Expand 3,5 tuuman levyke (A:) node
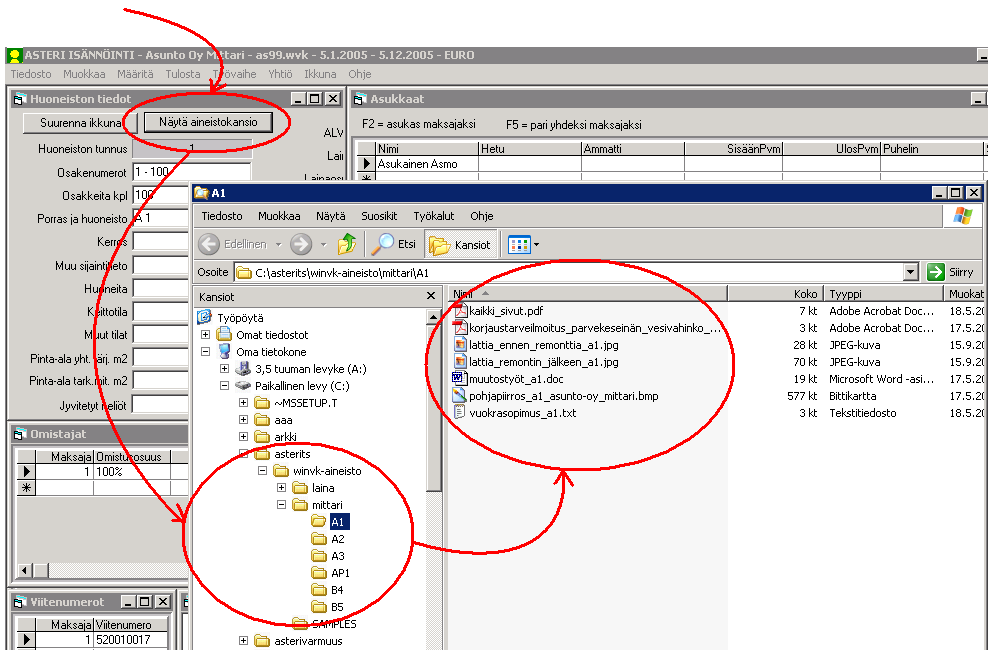Image resolution: width=997 pixels, height=662 pixels. coord(224,368)
